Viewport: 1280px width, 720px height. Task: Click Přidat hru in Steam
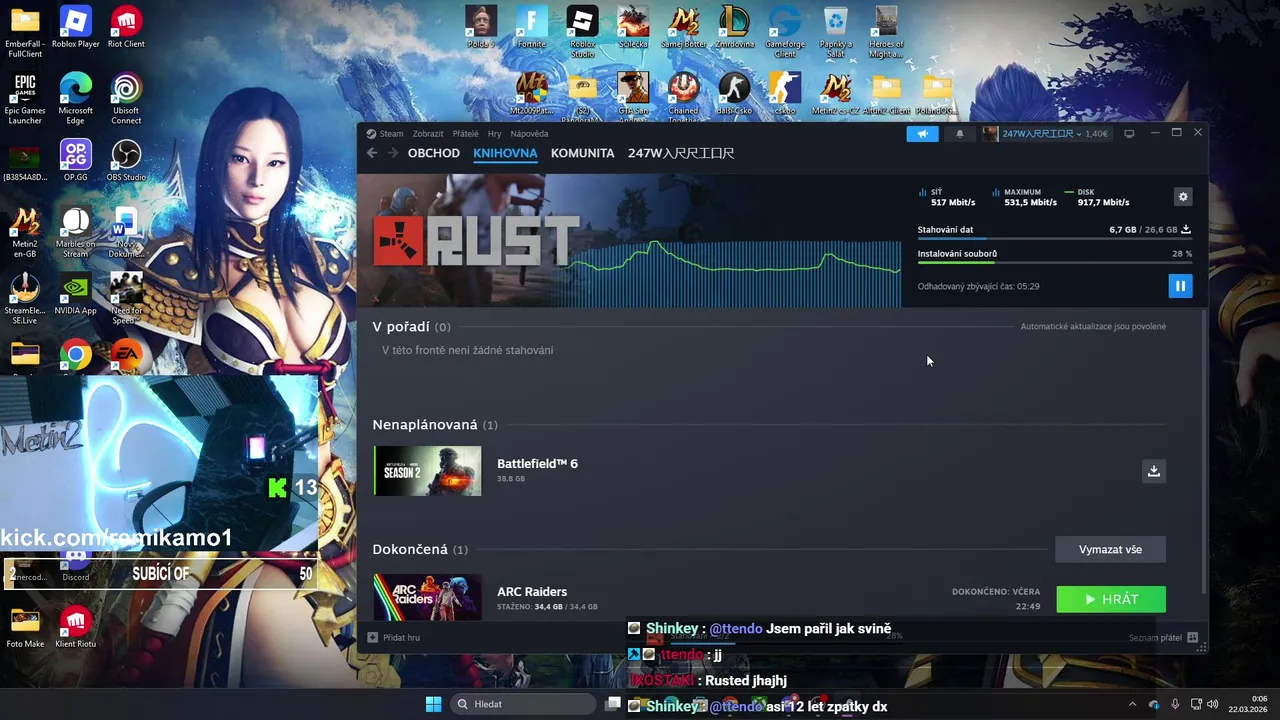pyautogui.click(x=394, y=637)
